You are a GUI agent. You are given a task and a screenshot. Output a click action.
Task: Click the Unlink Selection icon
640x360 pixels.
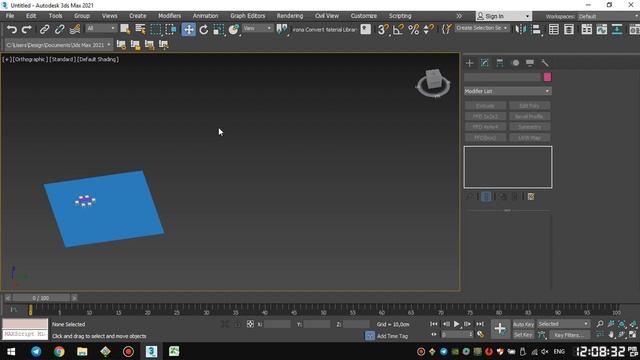click(x=60, y=29)
